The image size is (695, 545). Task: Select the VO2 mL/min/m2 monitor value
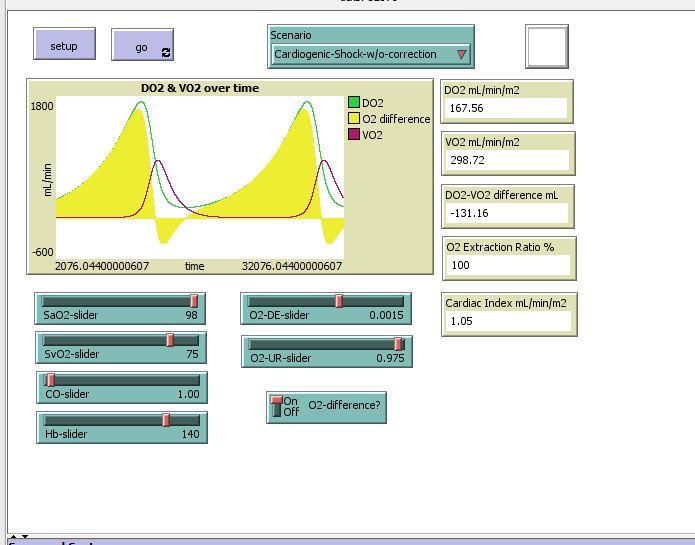[506, 160]
